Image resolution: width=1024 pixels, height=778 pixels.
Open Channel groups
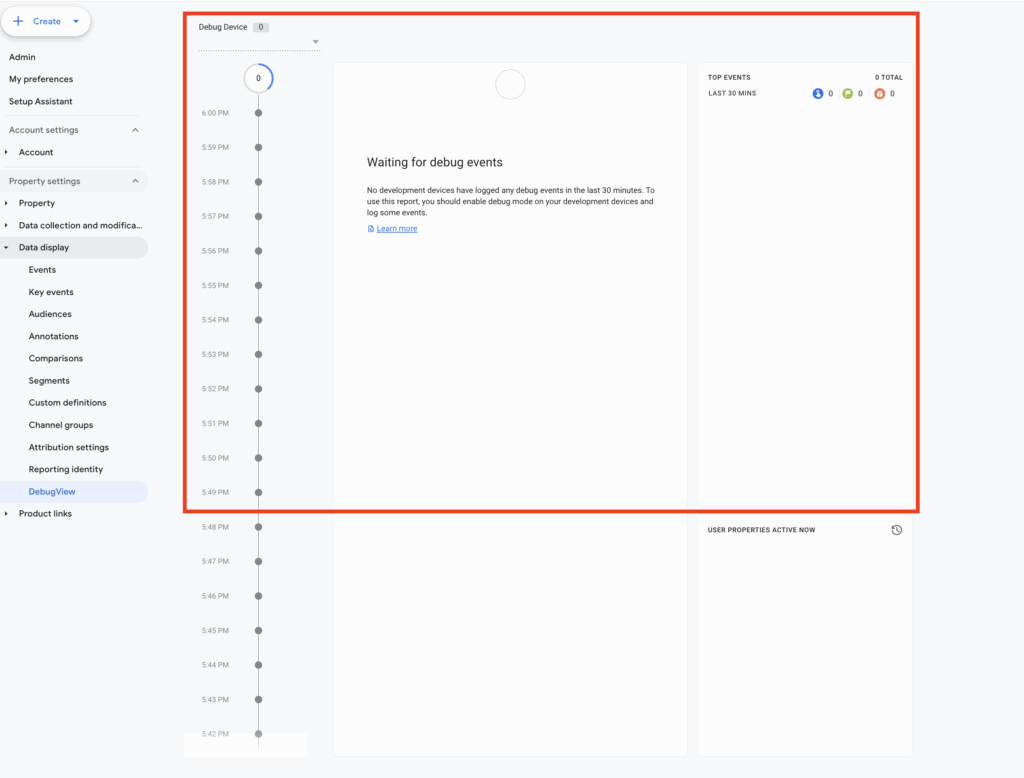61,425
